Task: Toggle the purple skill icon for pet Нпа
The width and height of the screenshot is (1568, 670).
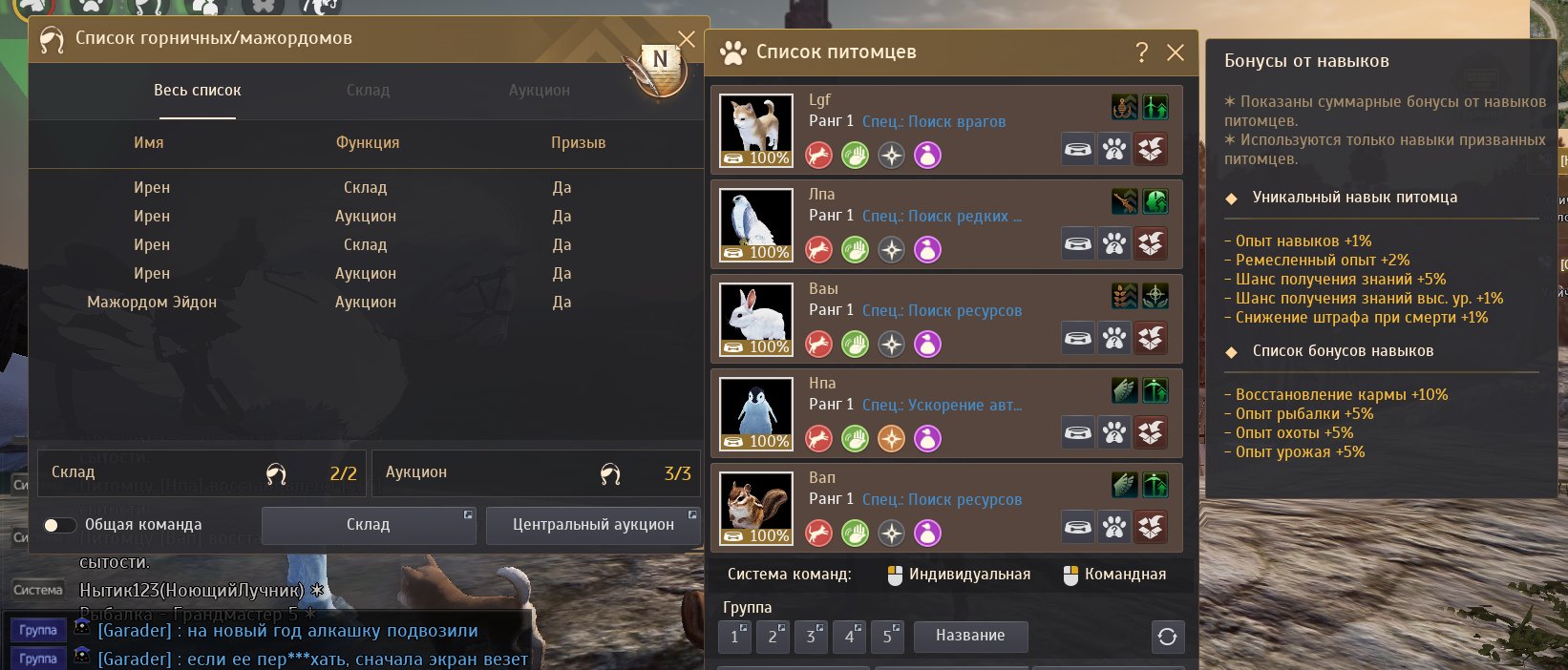Action: point(928,439)
